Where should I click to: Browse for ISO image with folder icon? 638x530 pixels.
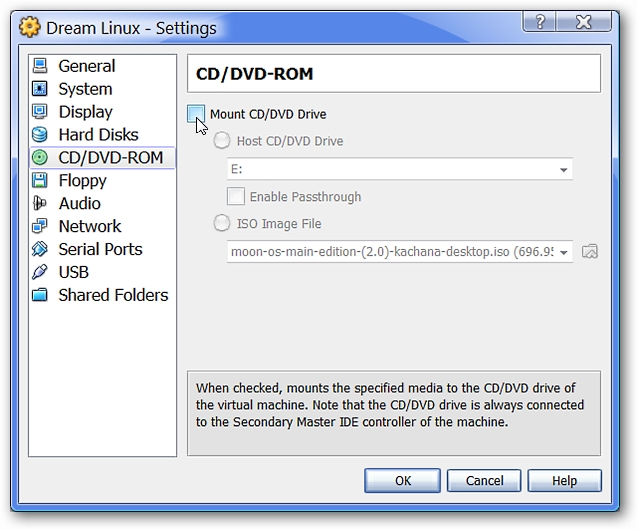pyautogui.click(x=590, y=251)
